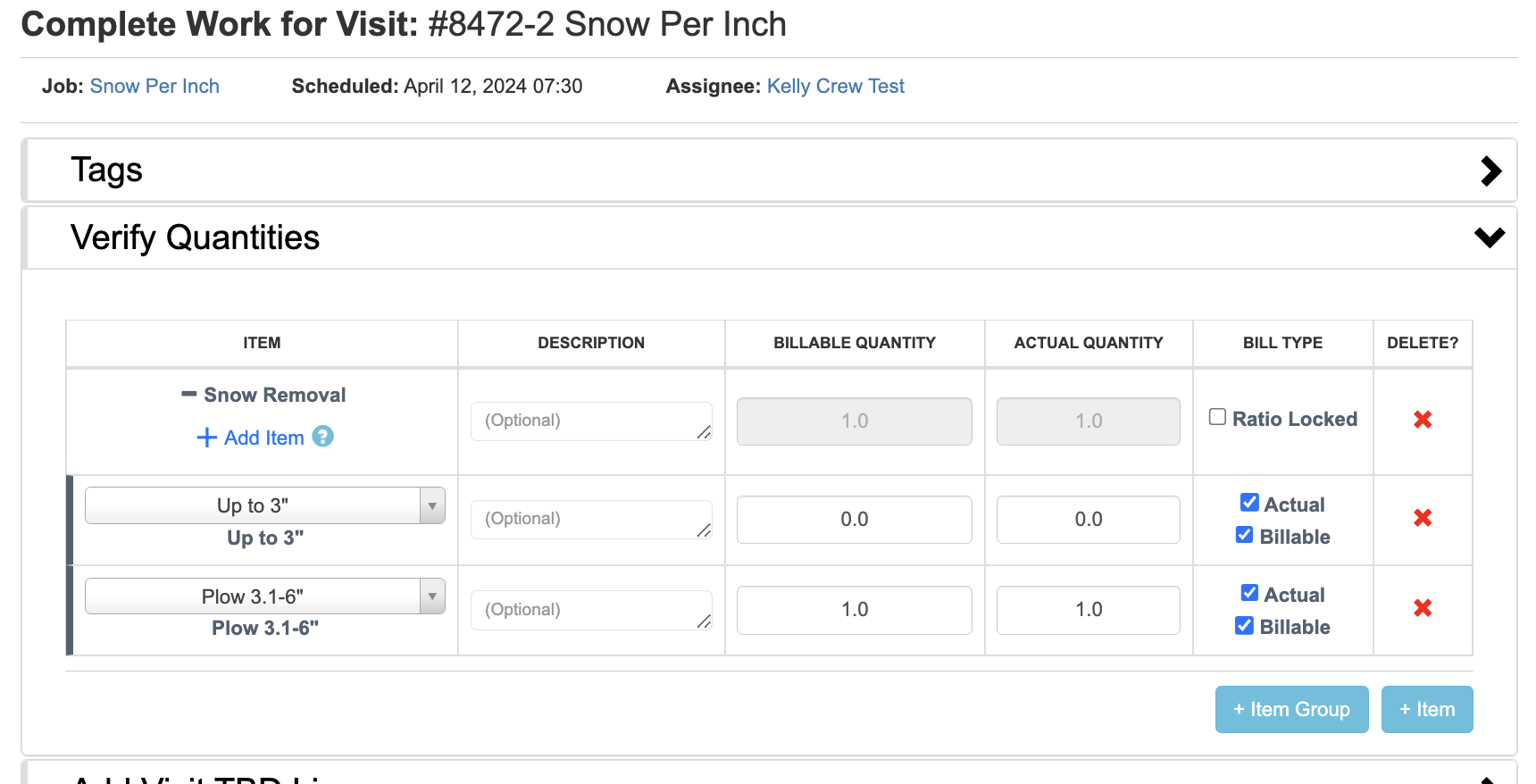Click the plus icon for Add Item

coord(206,438)
